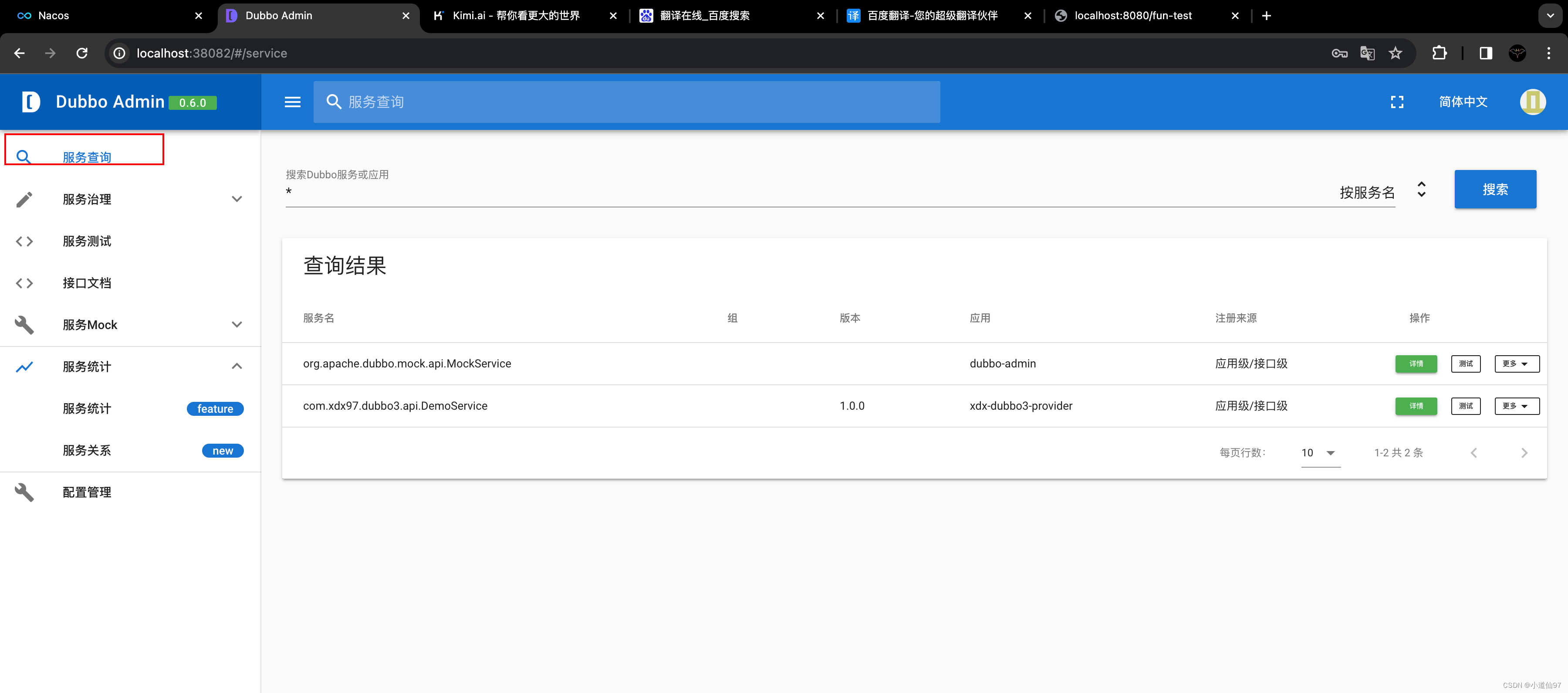1568x693 pixels.
Task: Toggle the browser side panel icon
Action: [1485, 53]
